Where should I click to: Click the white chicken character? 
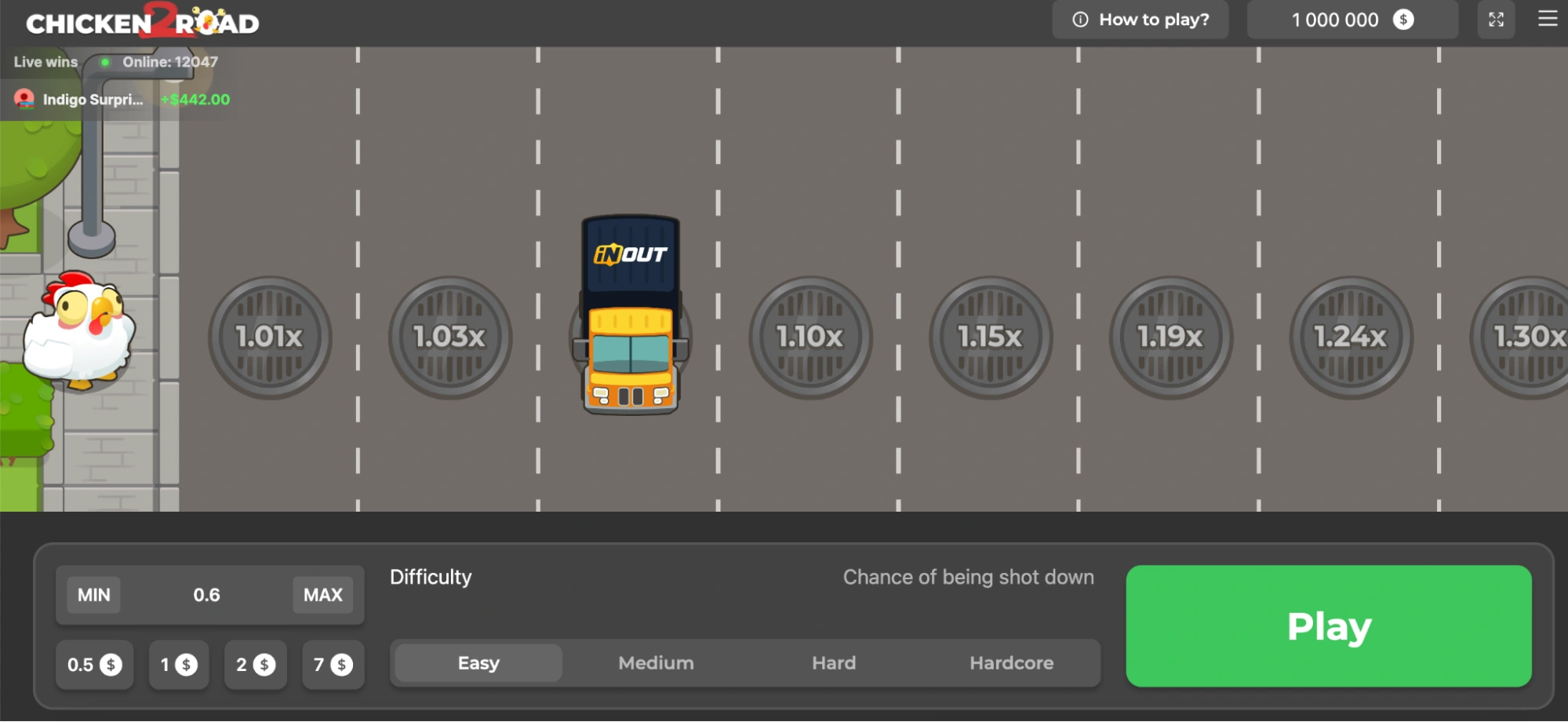pos(78,330)
